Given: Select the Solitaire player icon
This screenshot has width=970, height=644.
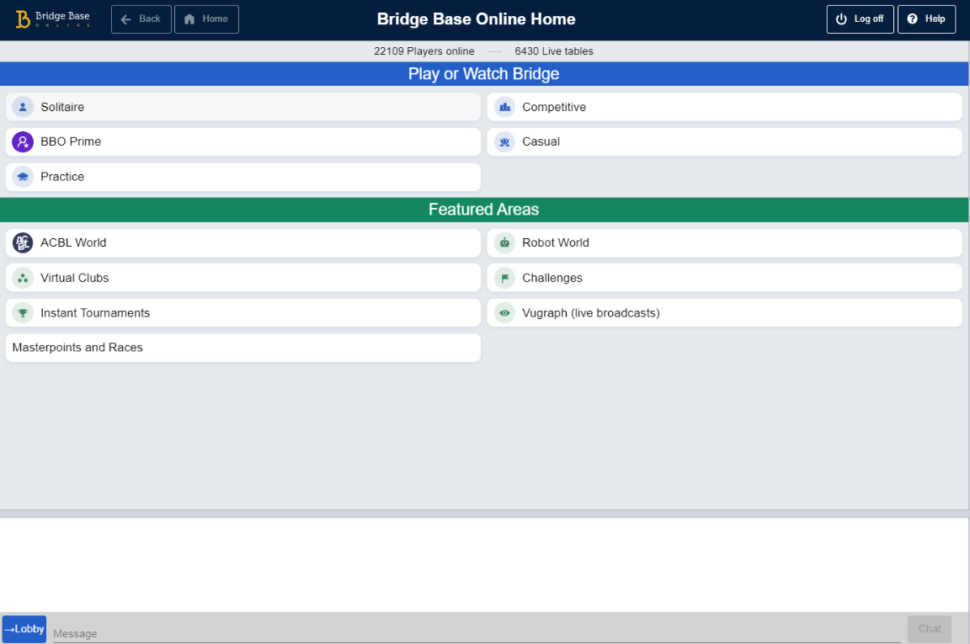Looking at the screenshot, I should click(22, 107).
